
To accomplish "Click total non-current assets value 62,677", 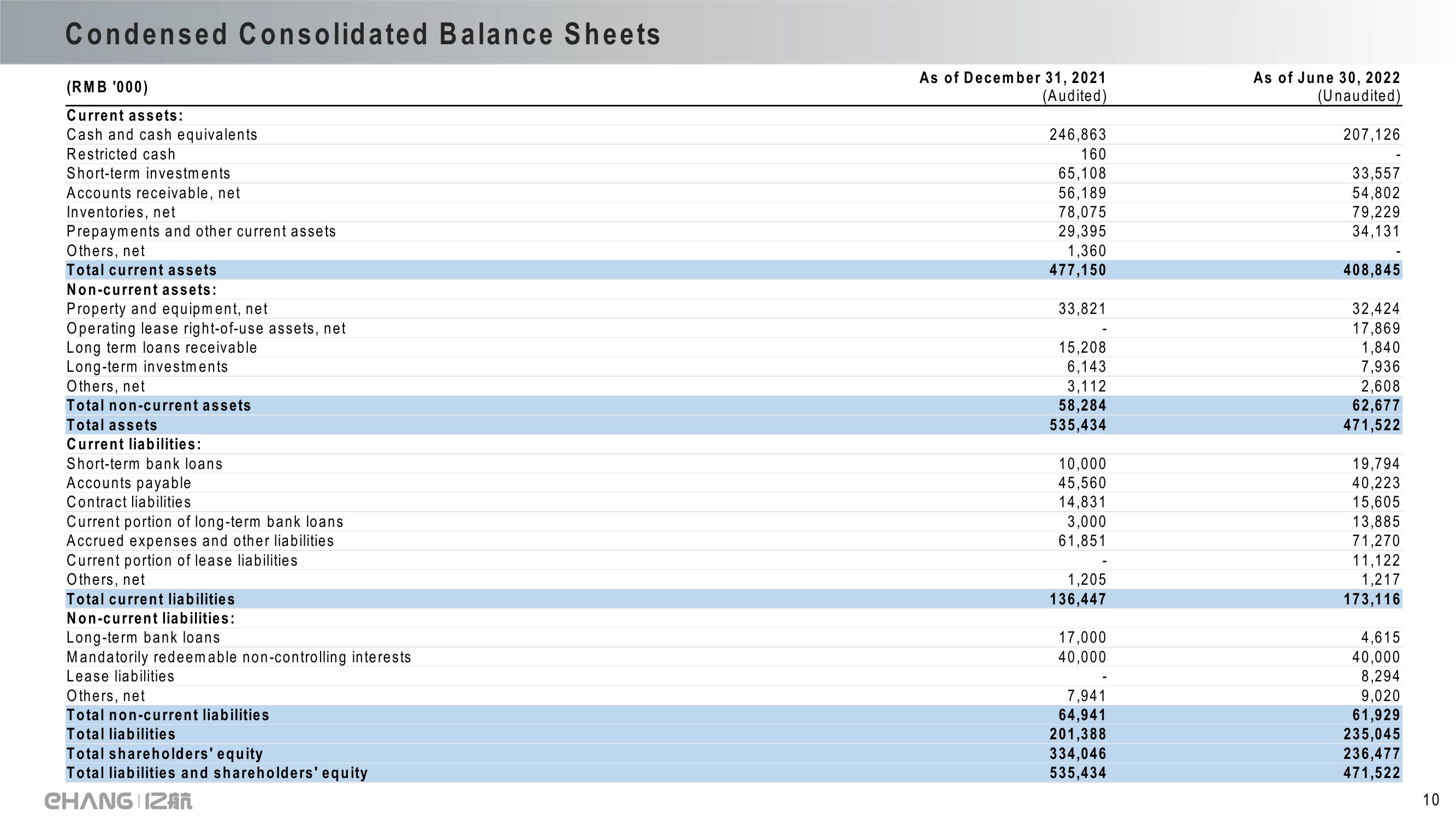I will [1377, 405].
